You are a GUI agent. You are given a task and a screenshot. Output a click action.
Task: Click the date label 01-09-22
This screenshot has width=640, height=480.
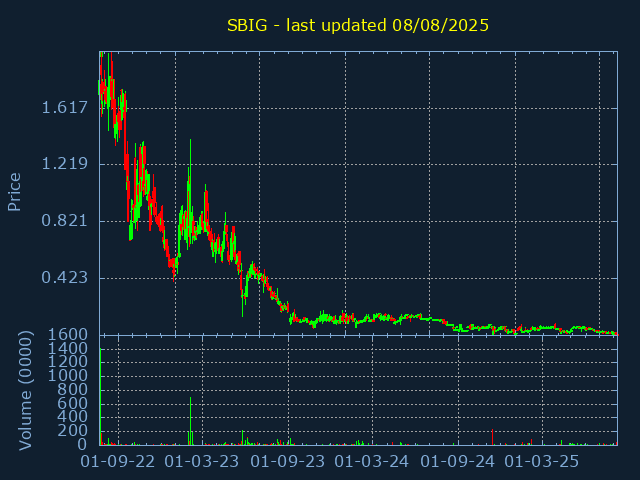point(118,462)
